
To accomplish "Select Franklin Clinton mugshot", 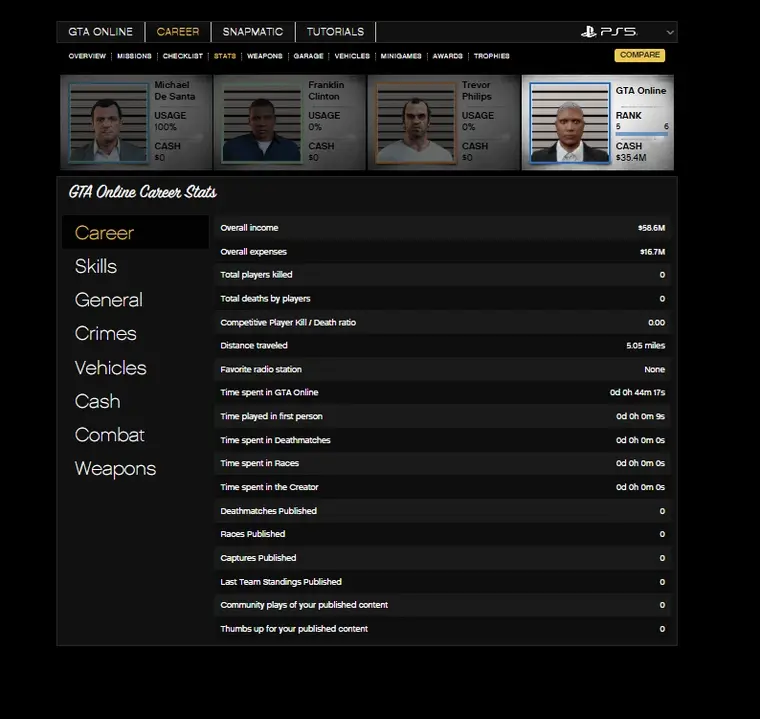I will click(262, 123).
